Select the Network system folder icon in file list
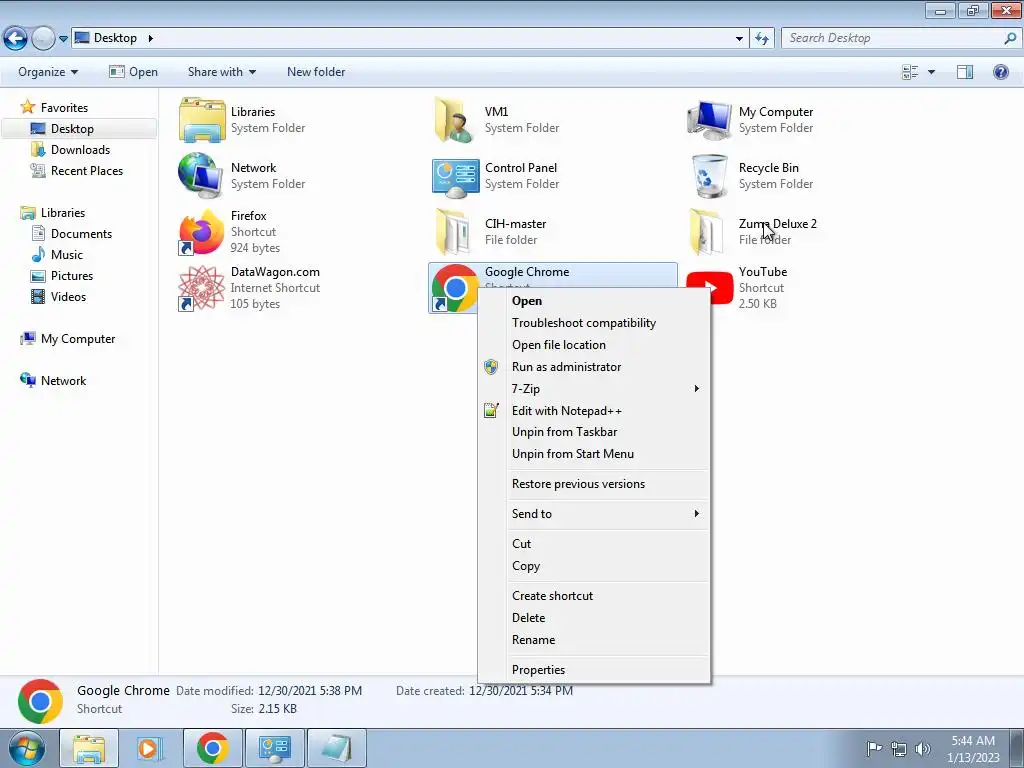Image resolution: width=1024 pixels, height=768 pixels. click(201, 176)
